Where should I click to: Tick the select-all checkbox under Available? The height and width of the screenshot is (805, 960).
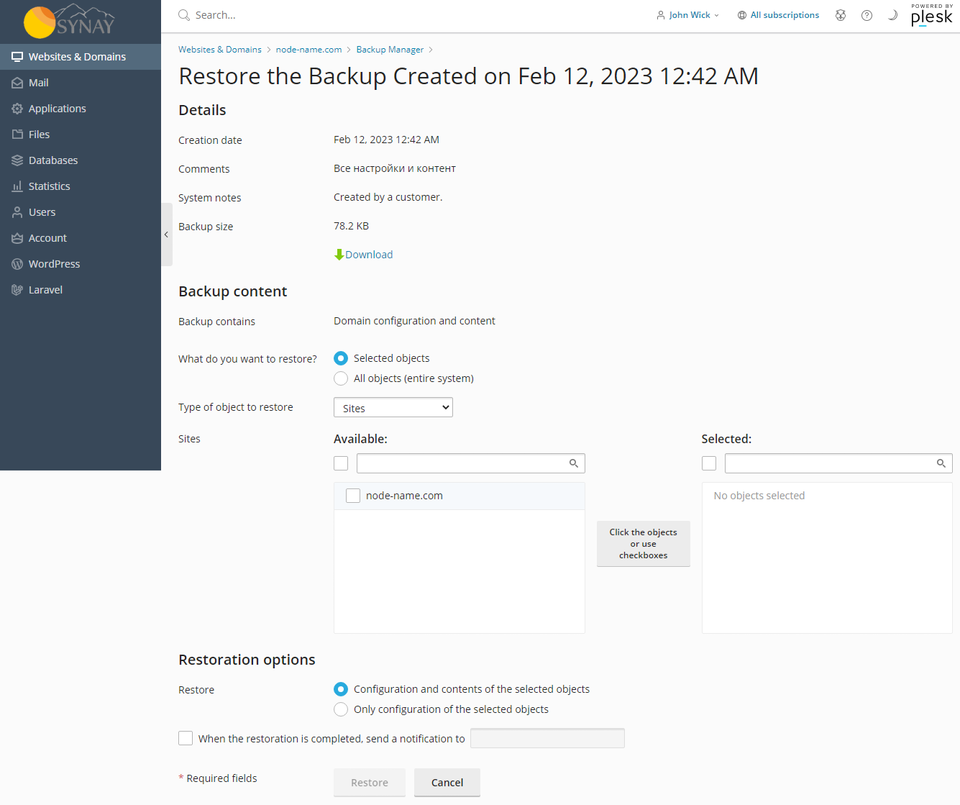(341, 463)
